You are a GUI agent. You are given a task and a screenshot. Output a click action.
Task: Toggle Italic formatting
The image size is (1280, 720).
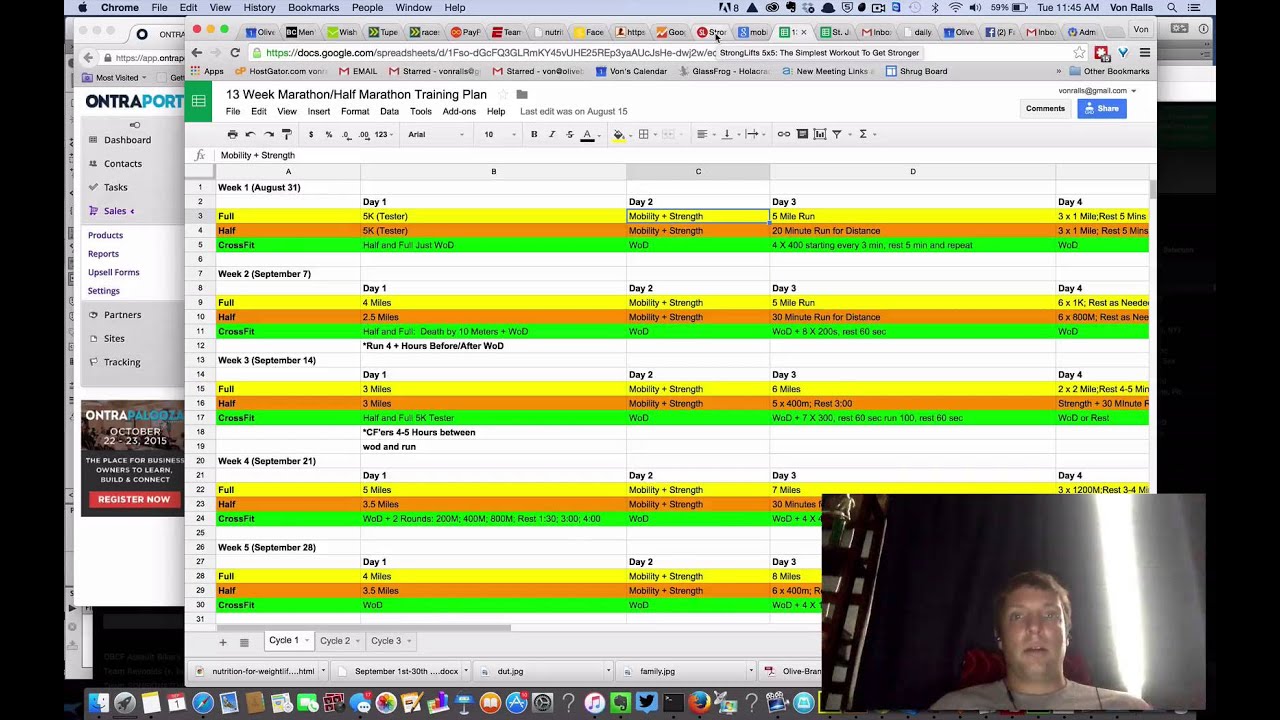click(551, 134)
